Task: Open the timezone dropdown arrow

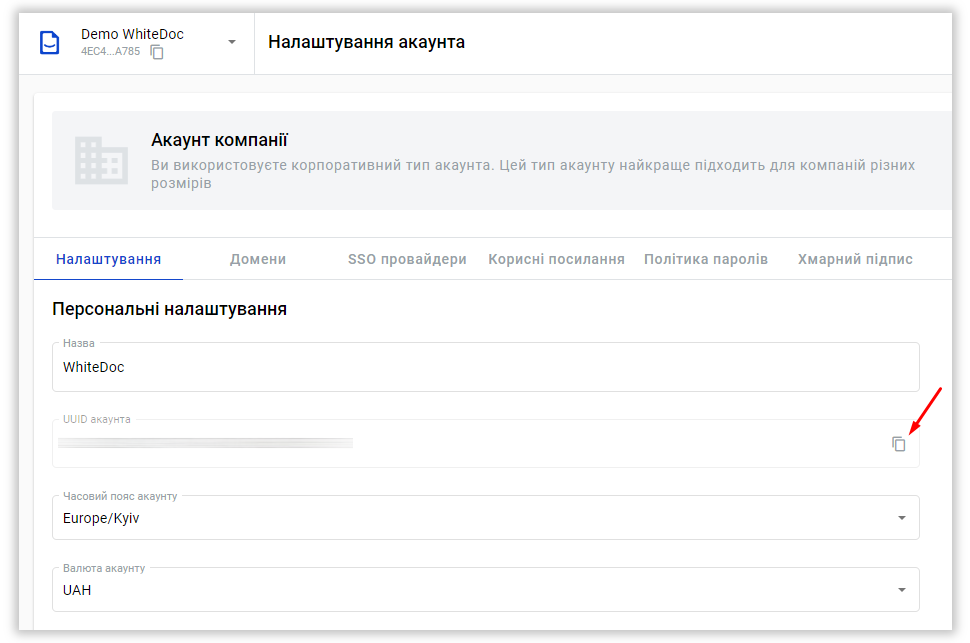Action: click(901, 518)
